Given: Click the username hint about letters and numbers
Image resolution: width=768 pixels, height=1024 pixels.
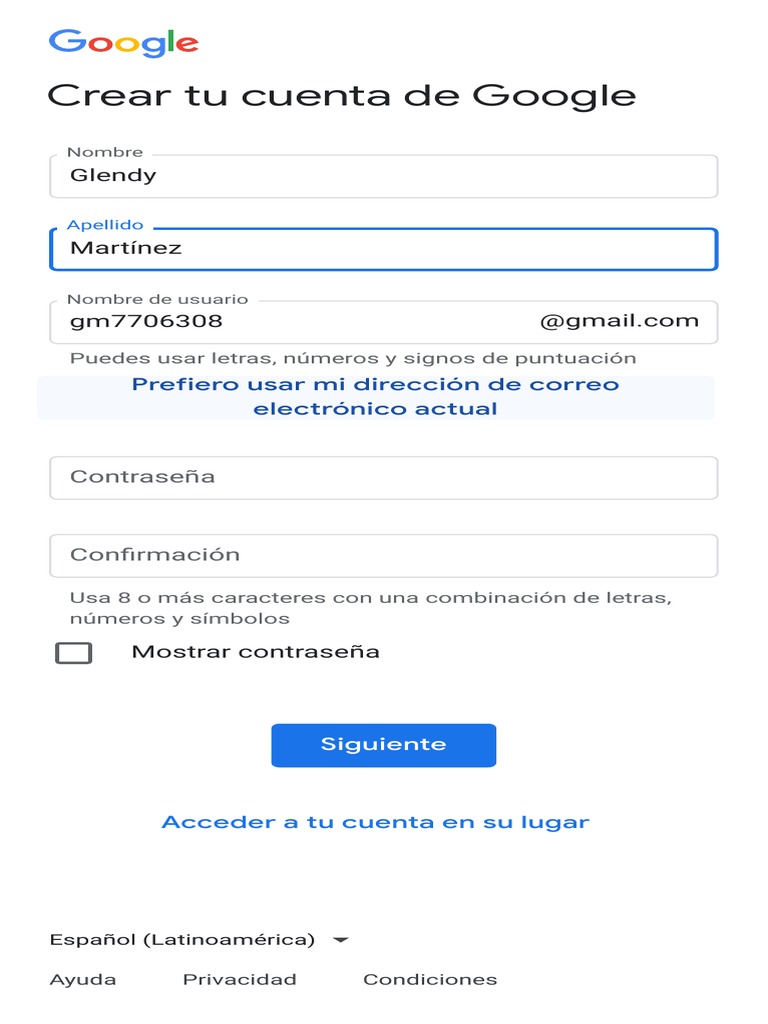Looking at the screenshot, I should pyautogui.click(x=353, y=358).
